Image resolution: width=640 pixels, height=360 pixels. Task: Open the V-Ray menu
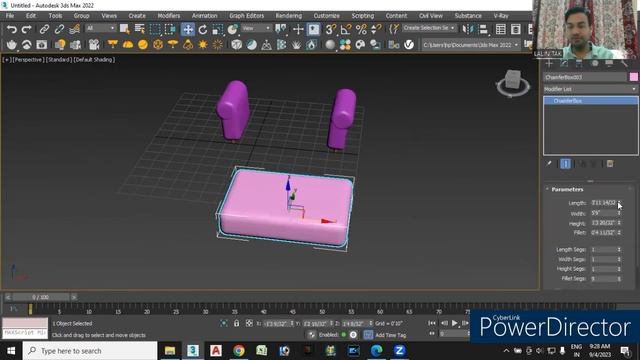pyautogui.click(x=501, y=16)
